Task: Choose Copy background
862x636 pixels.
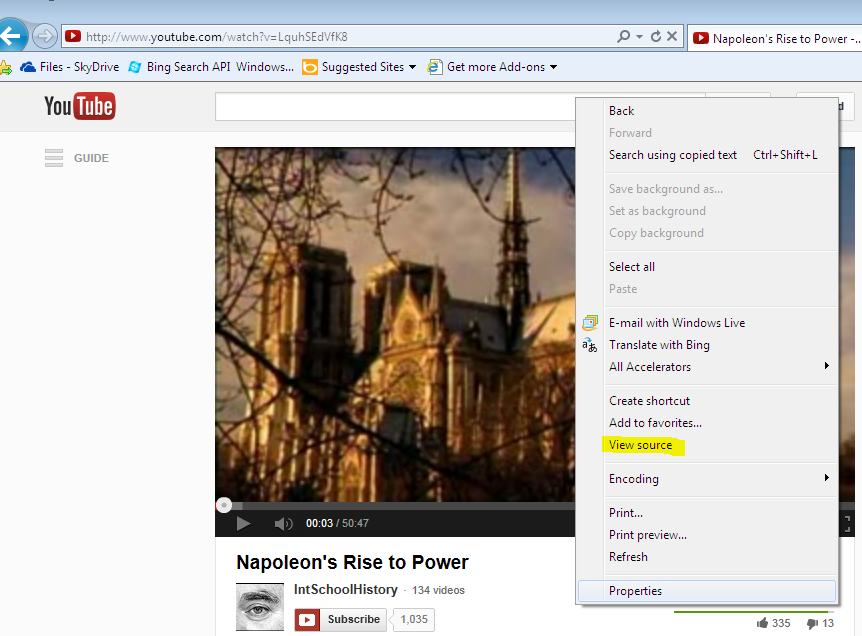Action: (x=656, y=233)
